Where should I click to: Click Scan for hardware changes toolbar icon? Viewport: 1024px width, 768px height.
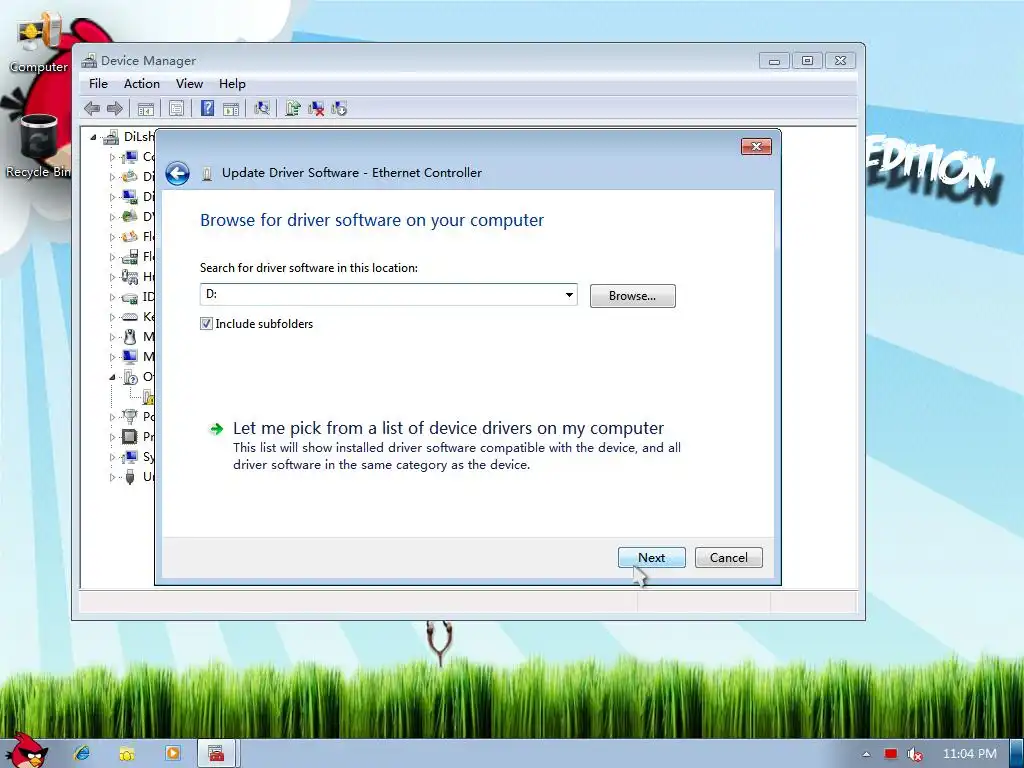(x=262, y=108)
